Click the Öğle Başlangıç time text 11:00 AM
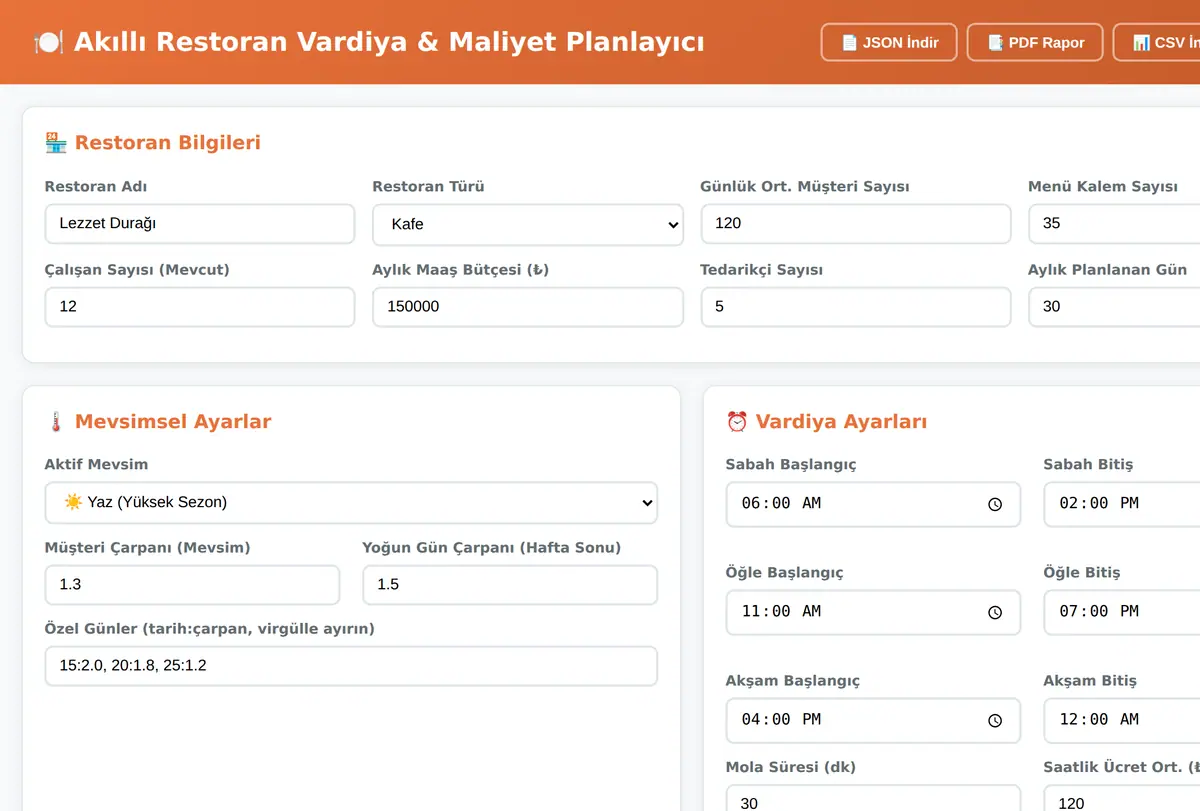 point(781,612)
